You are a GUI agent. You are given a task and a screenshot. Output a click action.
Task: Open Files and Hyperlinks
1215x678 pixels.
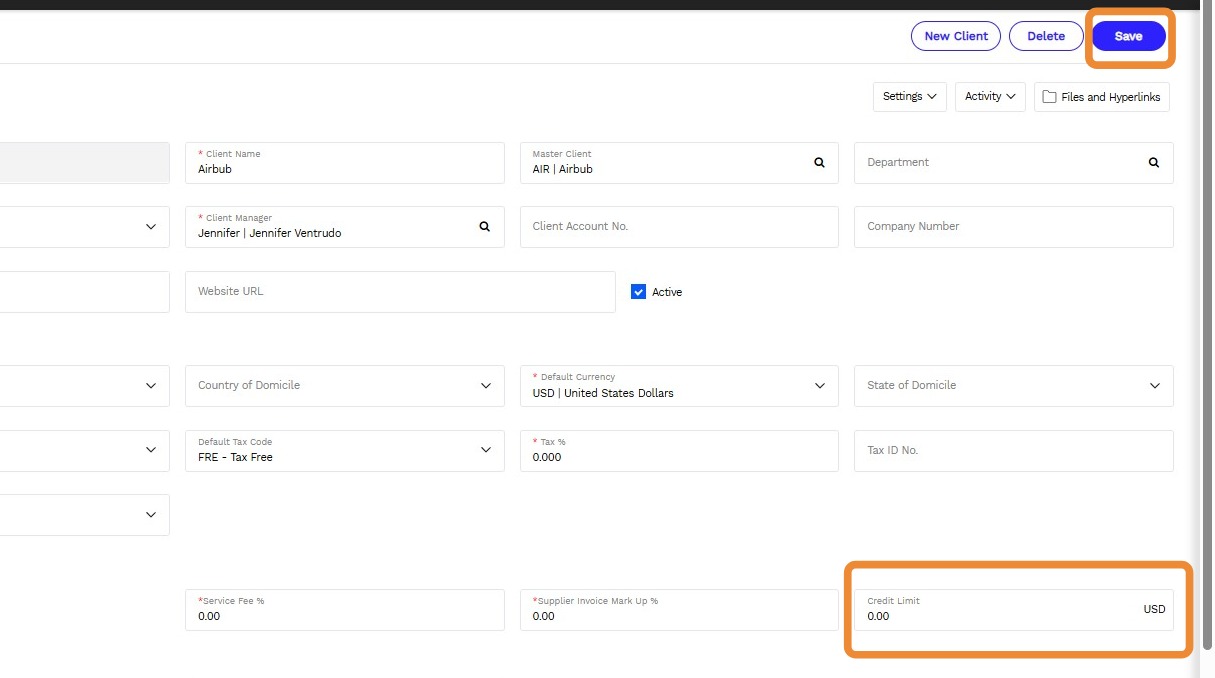tap(1102, 97)
